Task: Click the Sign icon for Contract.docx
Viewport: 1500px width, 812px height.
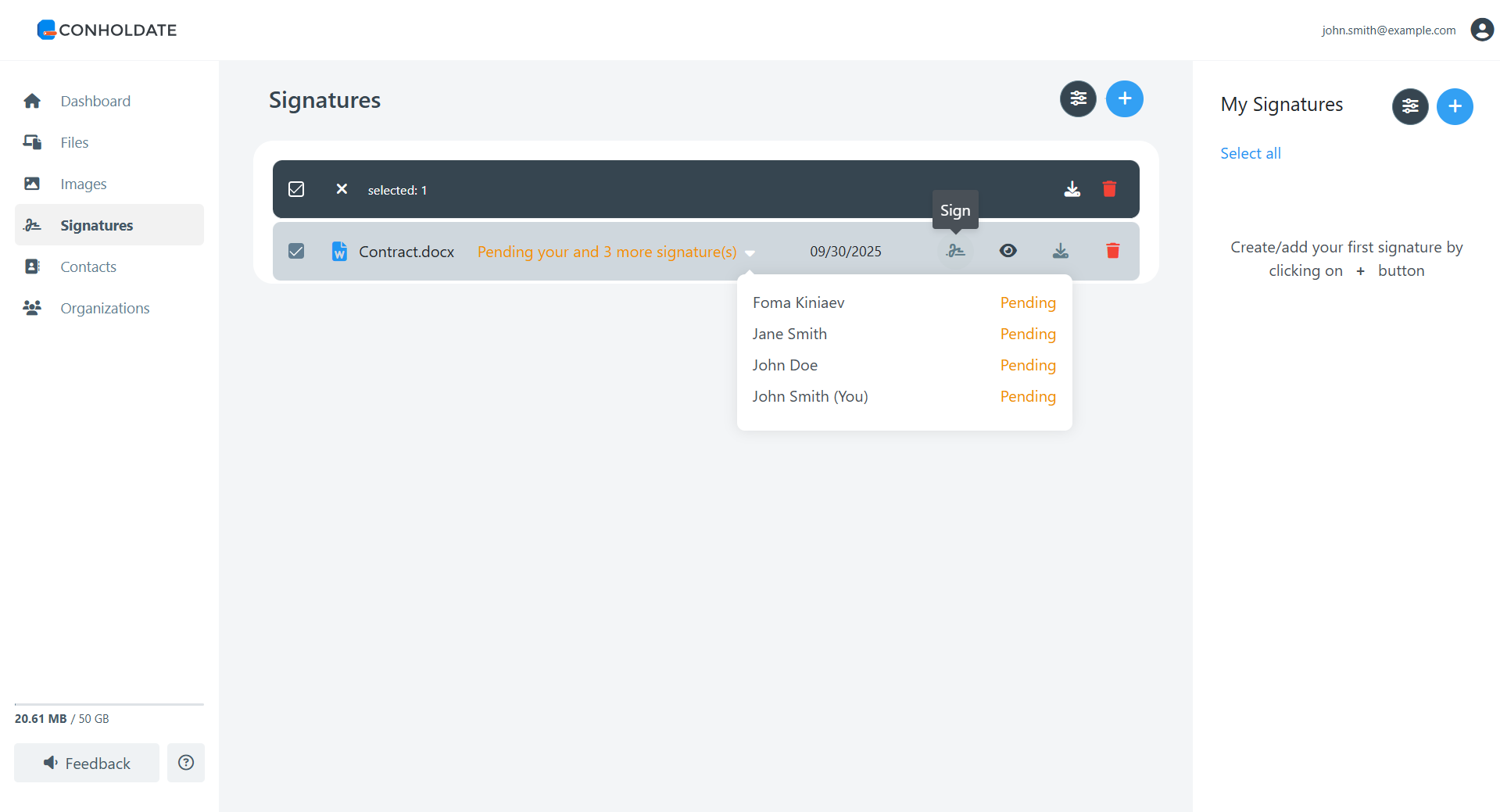Action: pos(955,251)
